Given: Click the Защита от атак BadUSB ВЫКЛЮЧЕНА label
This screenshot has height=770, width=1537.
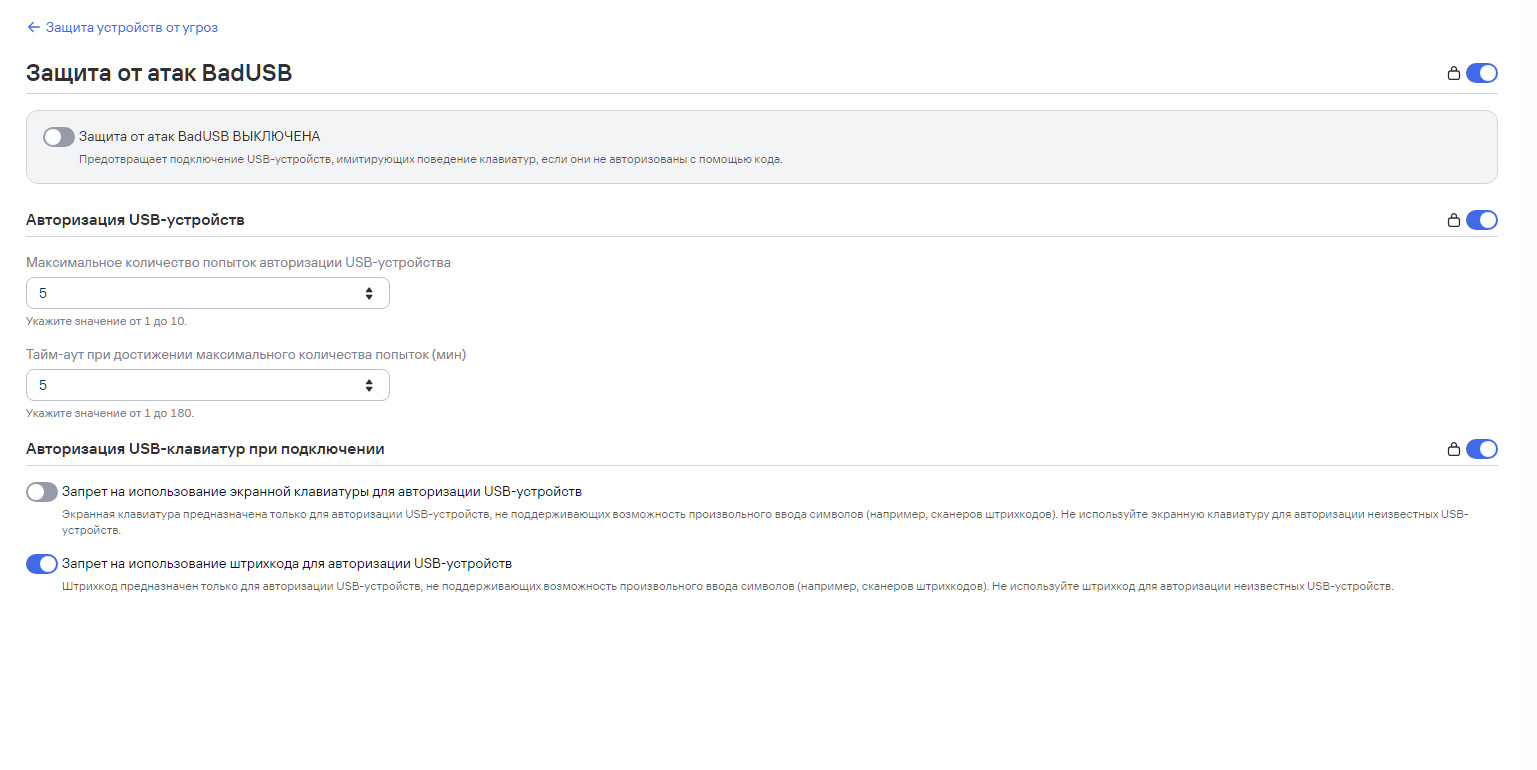Looking at the screenshot, I should (199, 136).
